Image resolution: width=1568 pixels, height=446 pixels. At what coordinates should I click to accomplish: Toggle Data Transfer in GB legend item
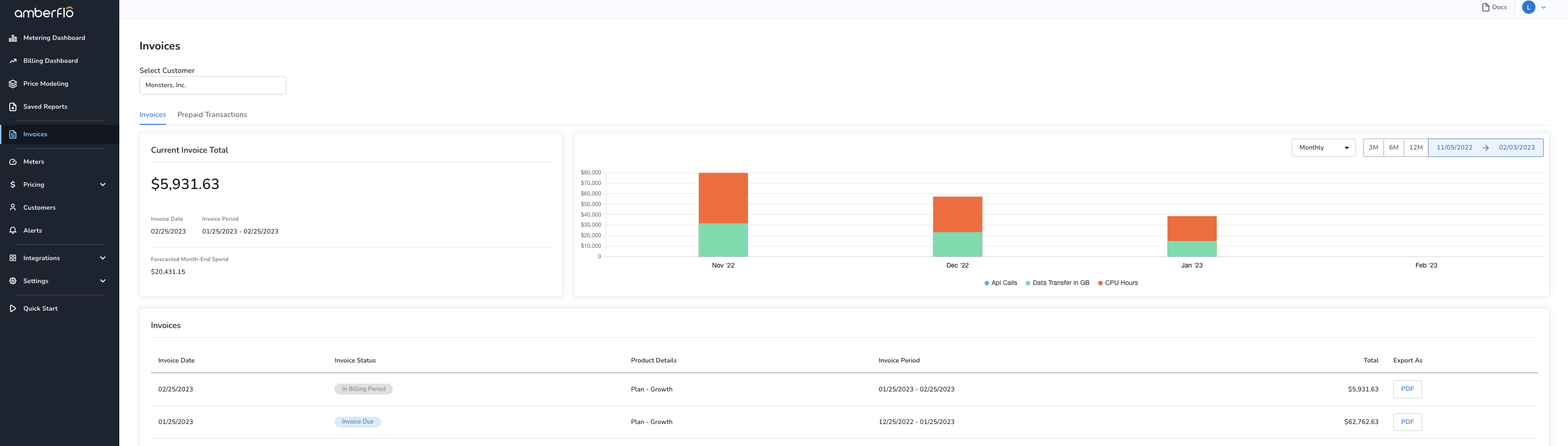tap(1057, 283)
